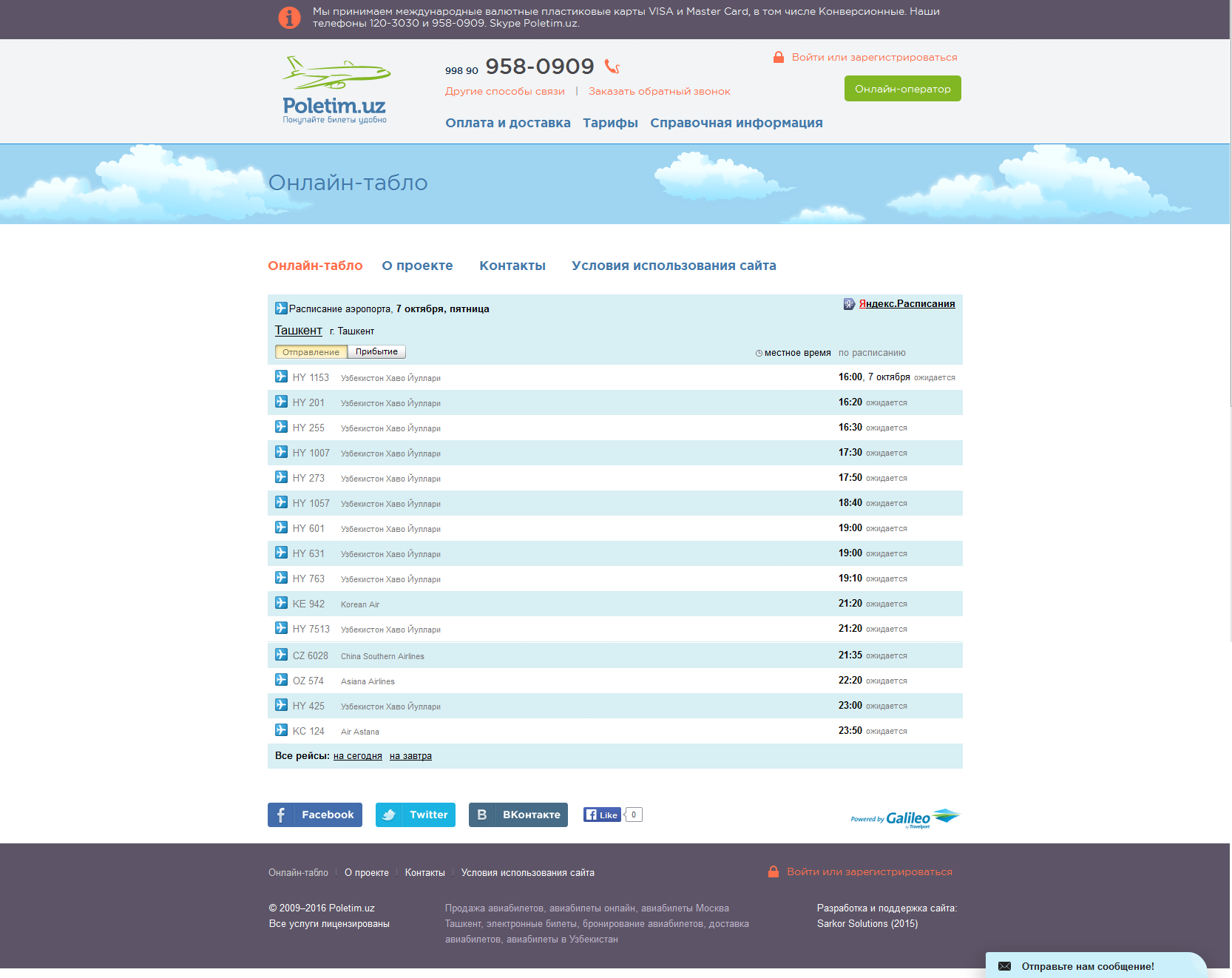Switch to the Отправление tab
The image size is (1232, 978).
pos(311,352)
